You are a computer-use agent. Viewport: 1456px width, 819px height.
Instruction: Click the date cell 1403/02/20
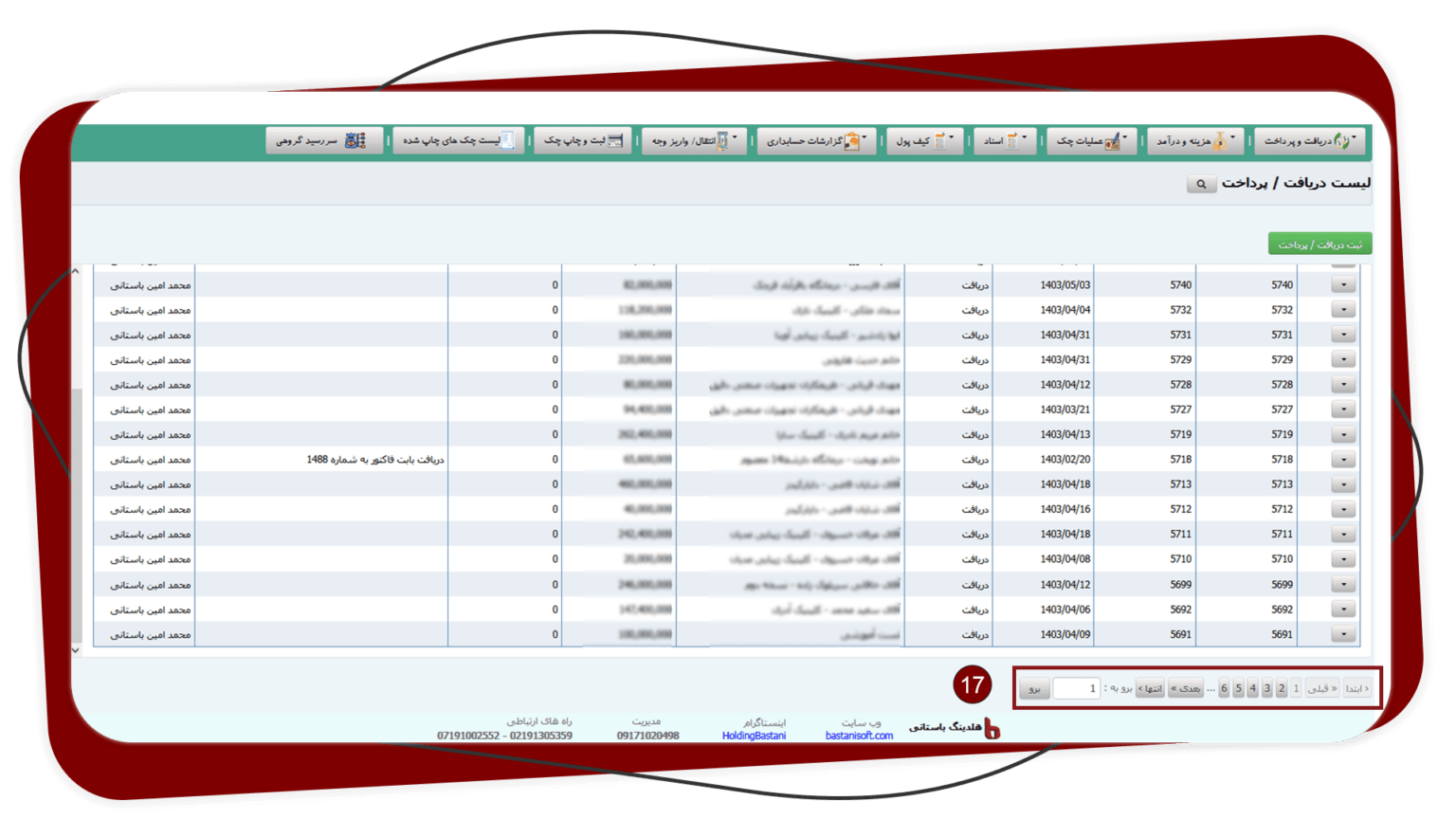1065,460
